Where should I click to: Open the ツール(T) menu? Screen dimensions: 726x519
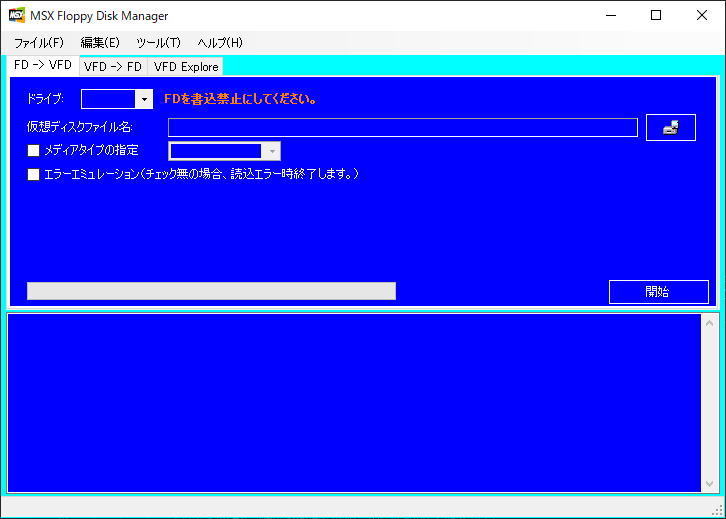pos(158,42)
